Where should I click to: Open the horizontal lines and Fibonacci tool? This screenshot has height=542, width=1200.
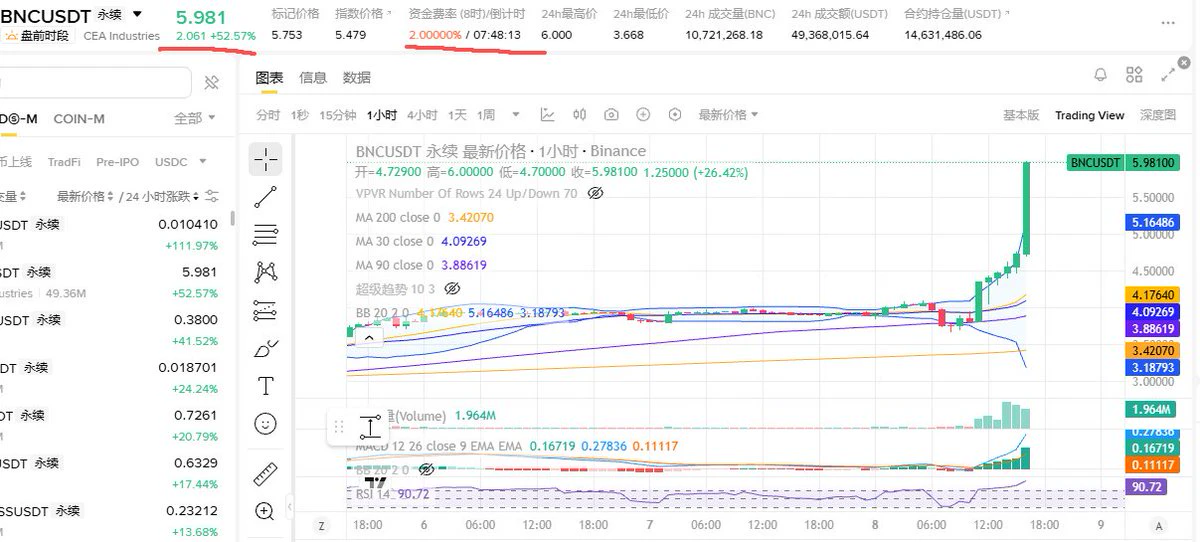(x=265, y=235)
